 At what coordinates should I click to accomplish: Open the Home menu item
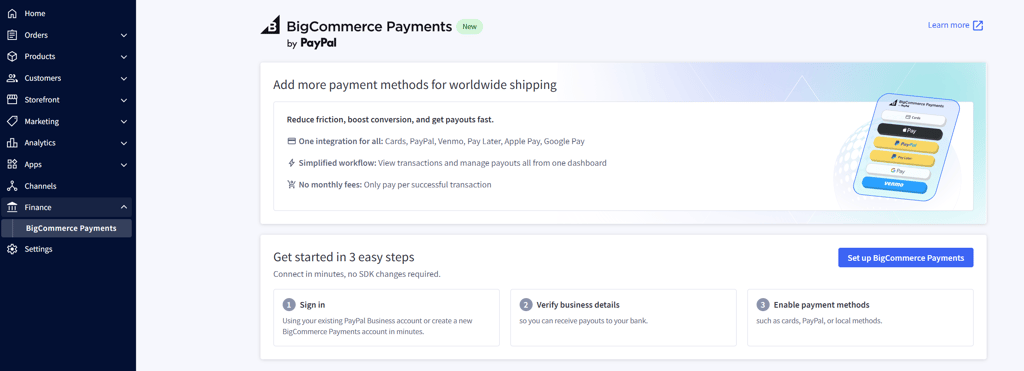click(67, 13)
